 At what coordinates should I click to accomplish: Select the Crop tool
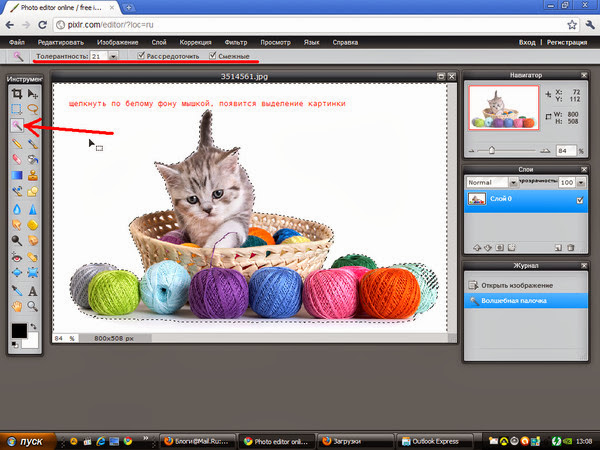pos(16,94)
